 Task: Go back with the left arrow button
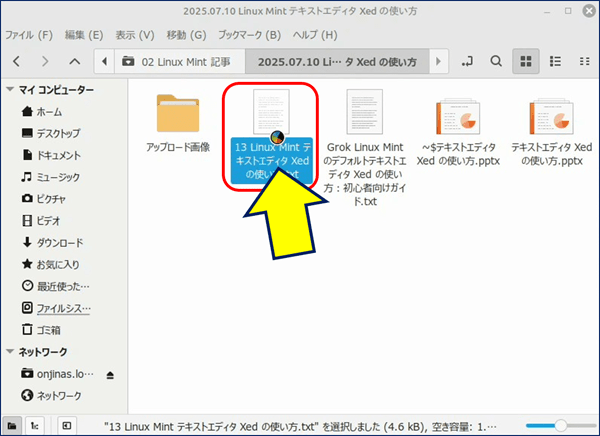pos(16,61)
